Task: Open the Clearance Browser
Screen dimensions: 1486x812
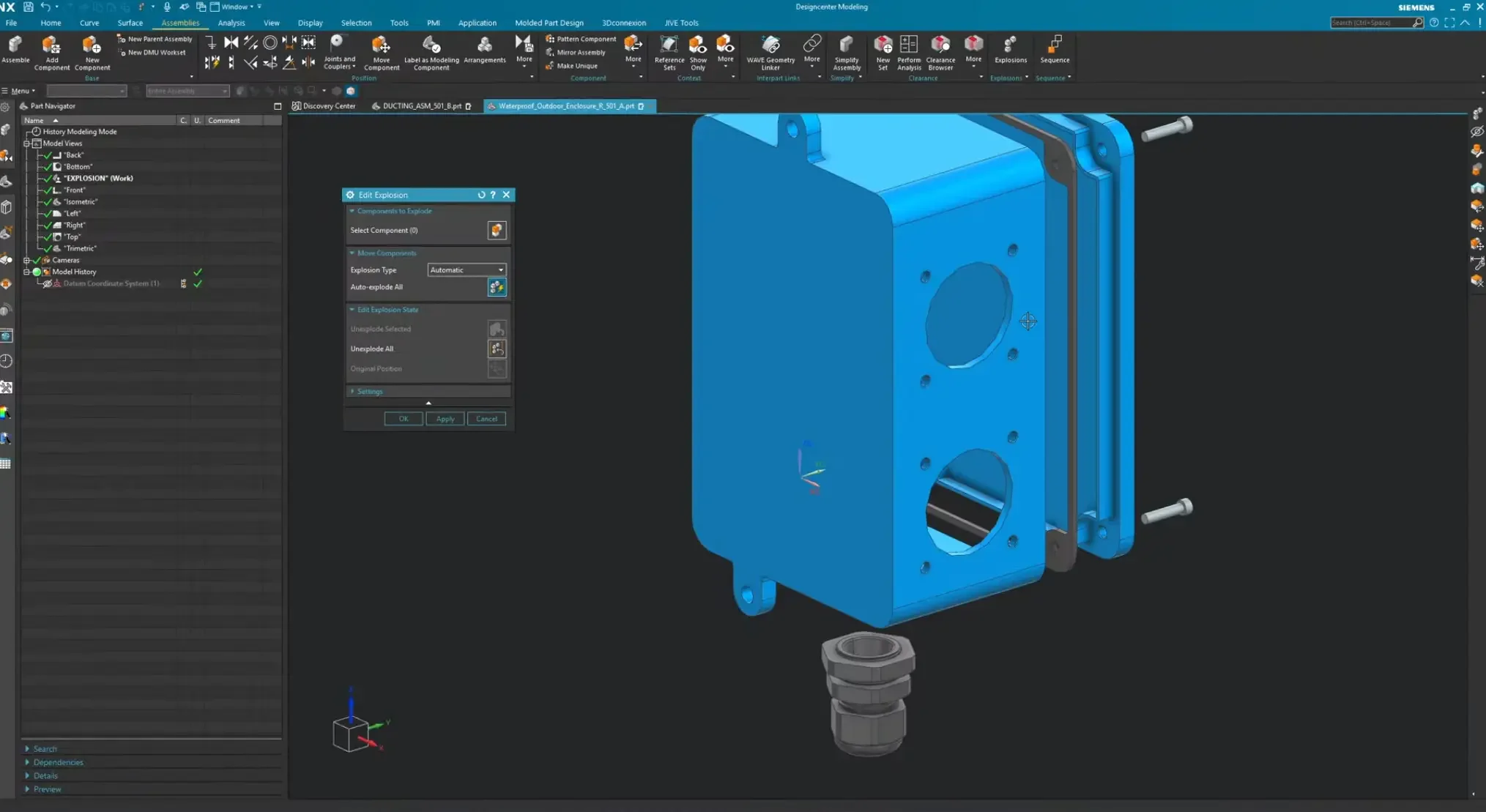Action: 940,52
